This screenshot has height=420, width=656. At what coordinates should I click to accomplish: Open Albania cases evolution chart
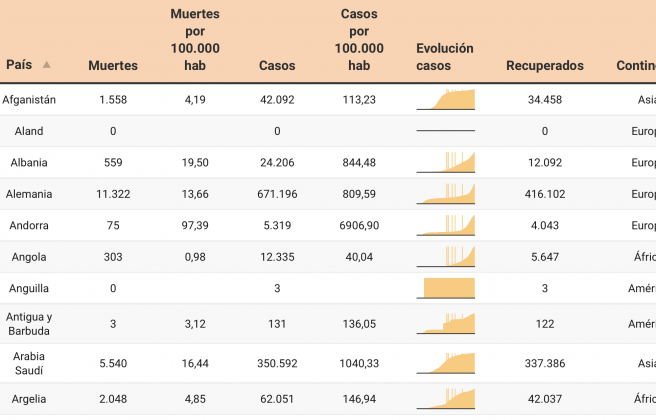(445, 162)
